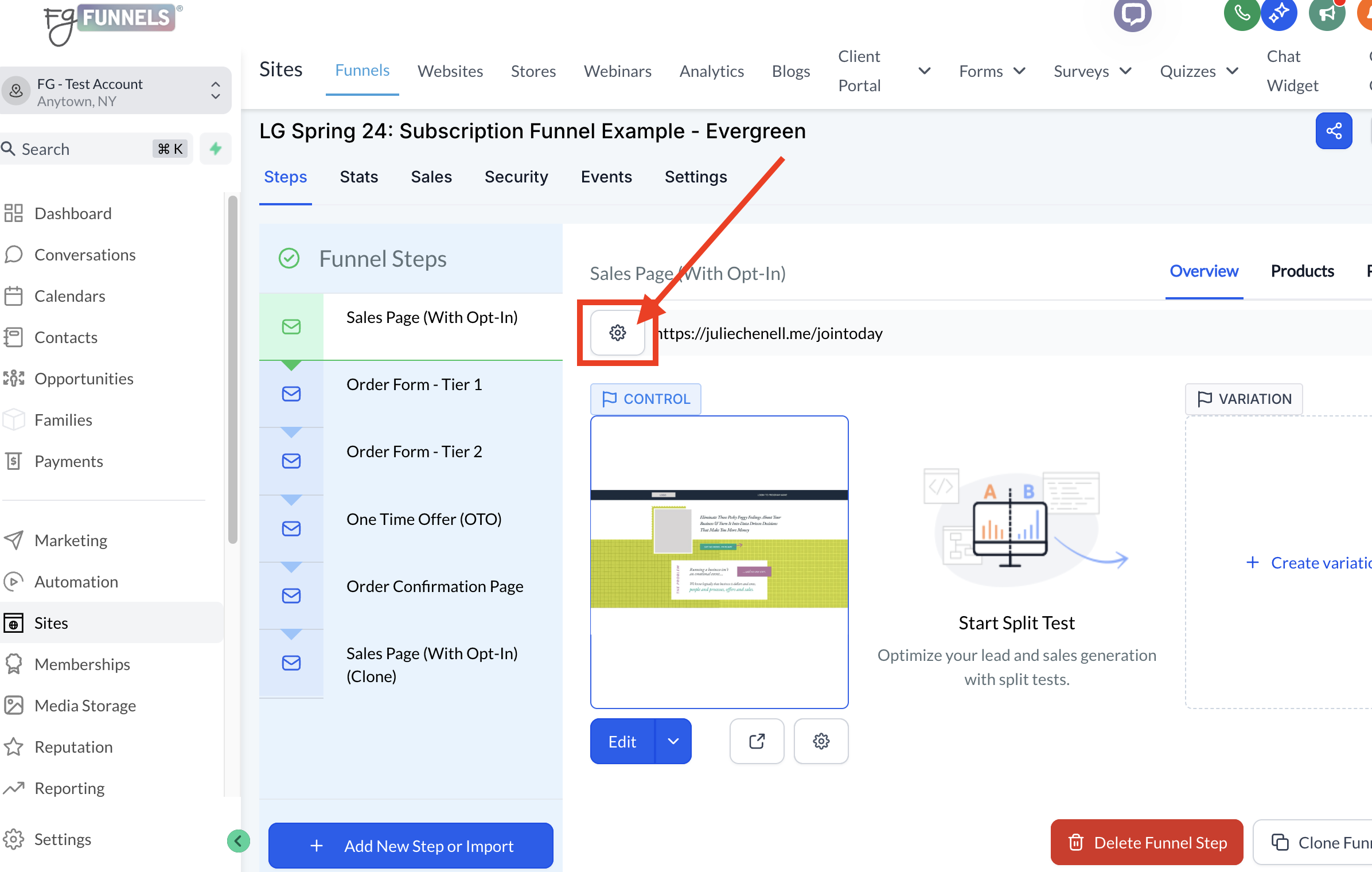Screen dimensions: 1372x872
Task: Click the megaphone announcements icon
Action: 1327,14
